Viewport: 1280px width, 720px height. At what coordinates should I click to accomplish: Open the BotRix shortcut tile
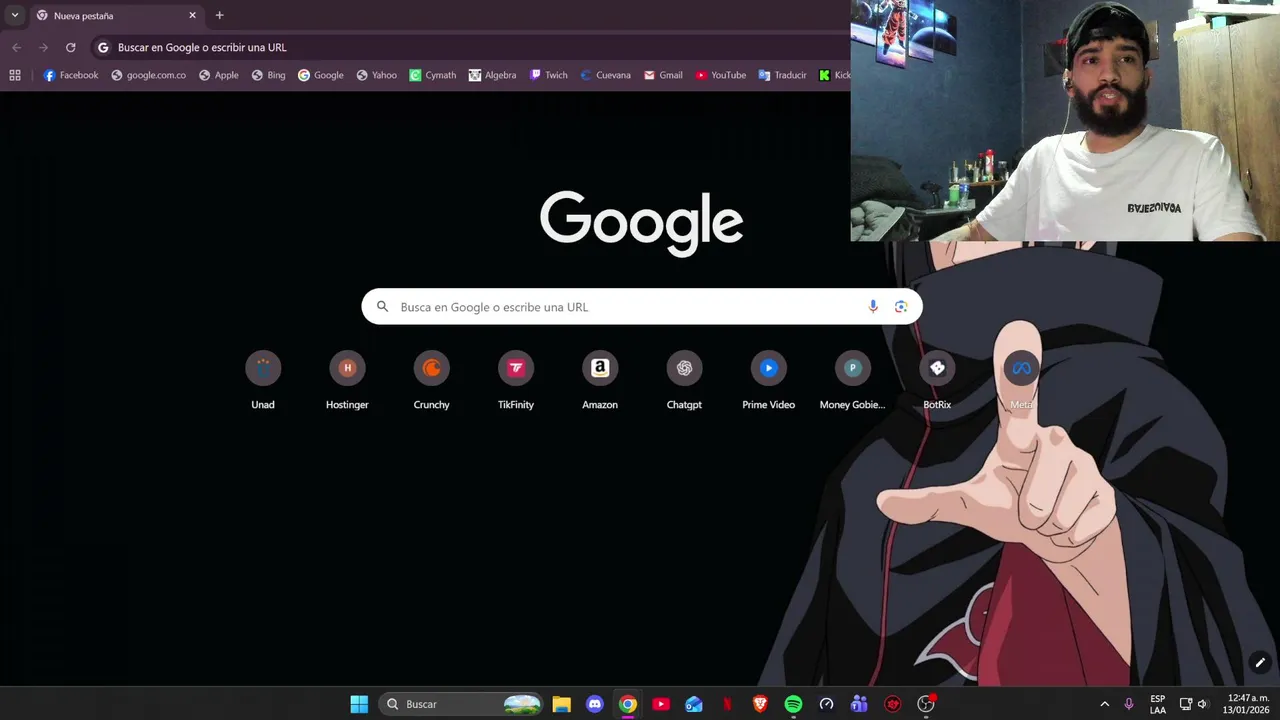point(937,380)
